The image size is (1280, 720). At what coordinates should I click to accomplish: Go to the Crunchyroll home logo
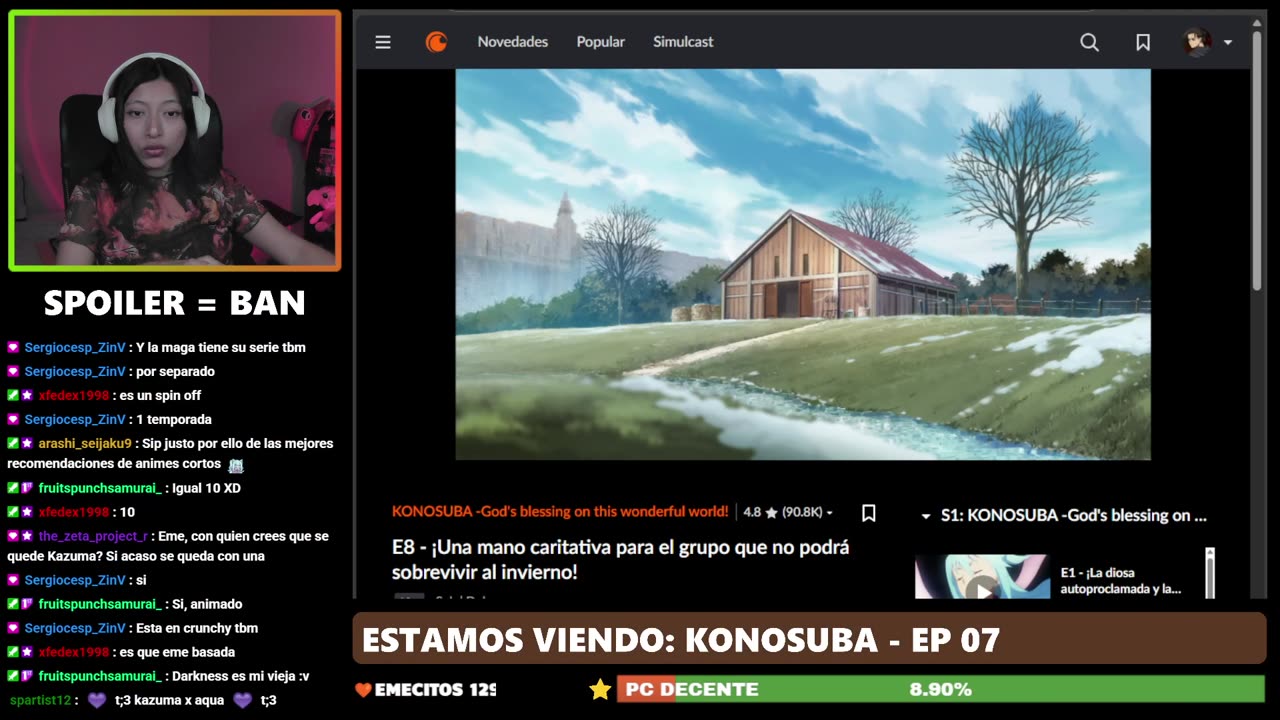(x=436, y=42)
